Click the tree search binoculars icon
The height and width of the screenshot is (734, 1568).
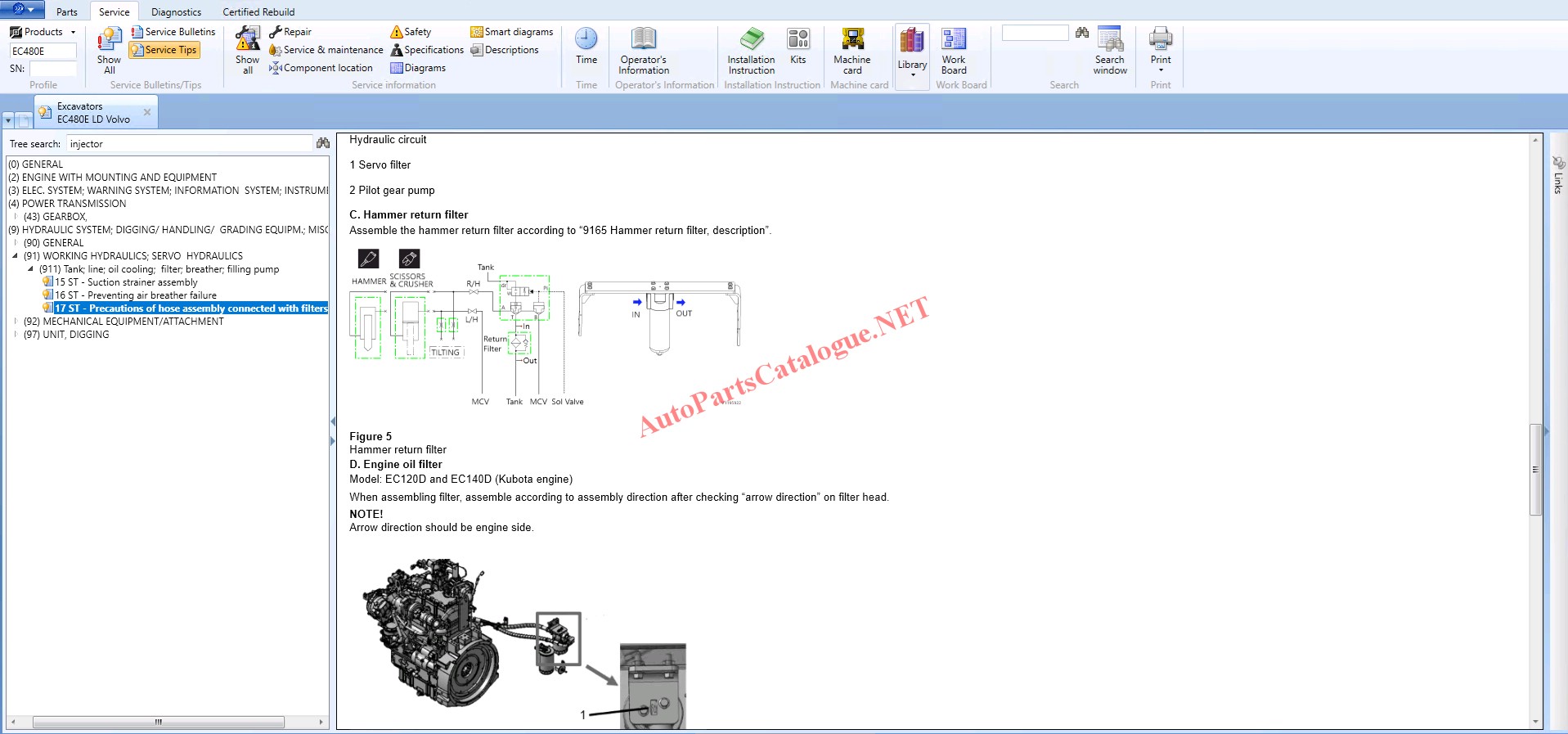point(322,143)
